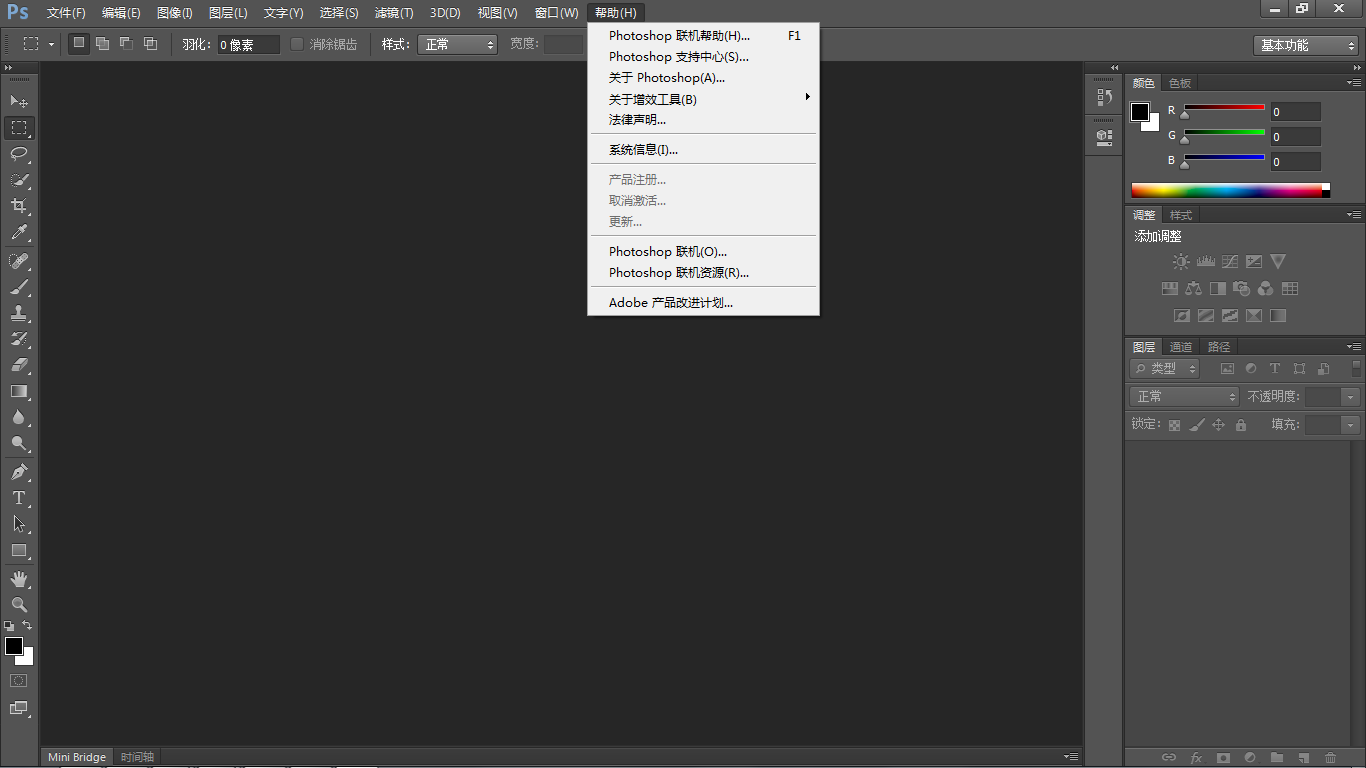Select the Eyedropper tool
The width and height of the screenshot is (1366, 768).
point(19,232)
